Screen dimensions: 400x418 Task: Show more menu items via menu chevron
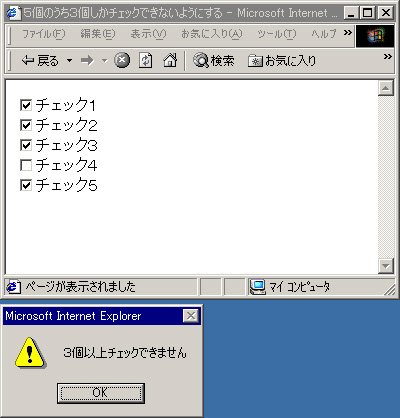coord(348,33)
